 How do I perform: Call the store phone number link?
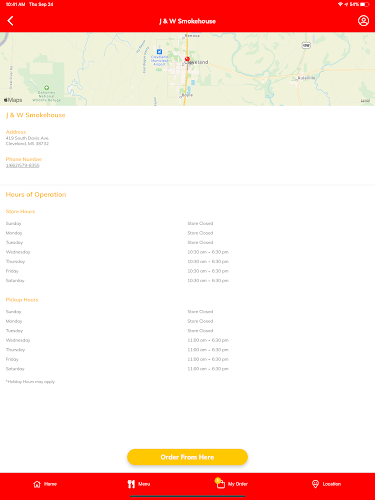[22, 165]
